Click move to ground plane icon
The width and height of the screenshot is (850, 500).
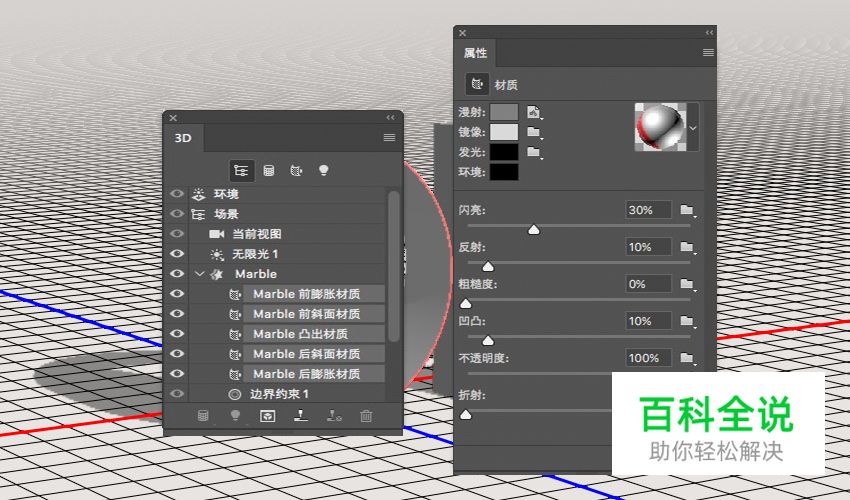tap(301, 416)
